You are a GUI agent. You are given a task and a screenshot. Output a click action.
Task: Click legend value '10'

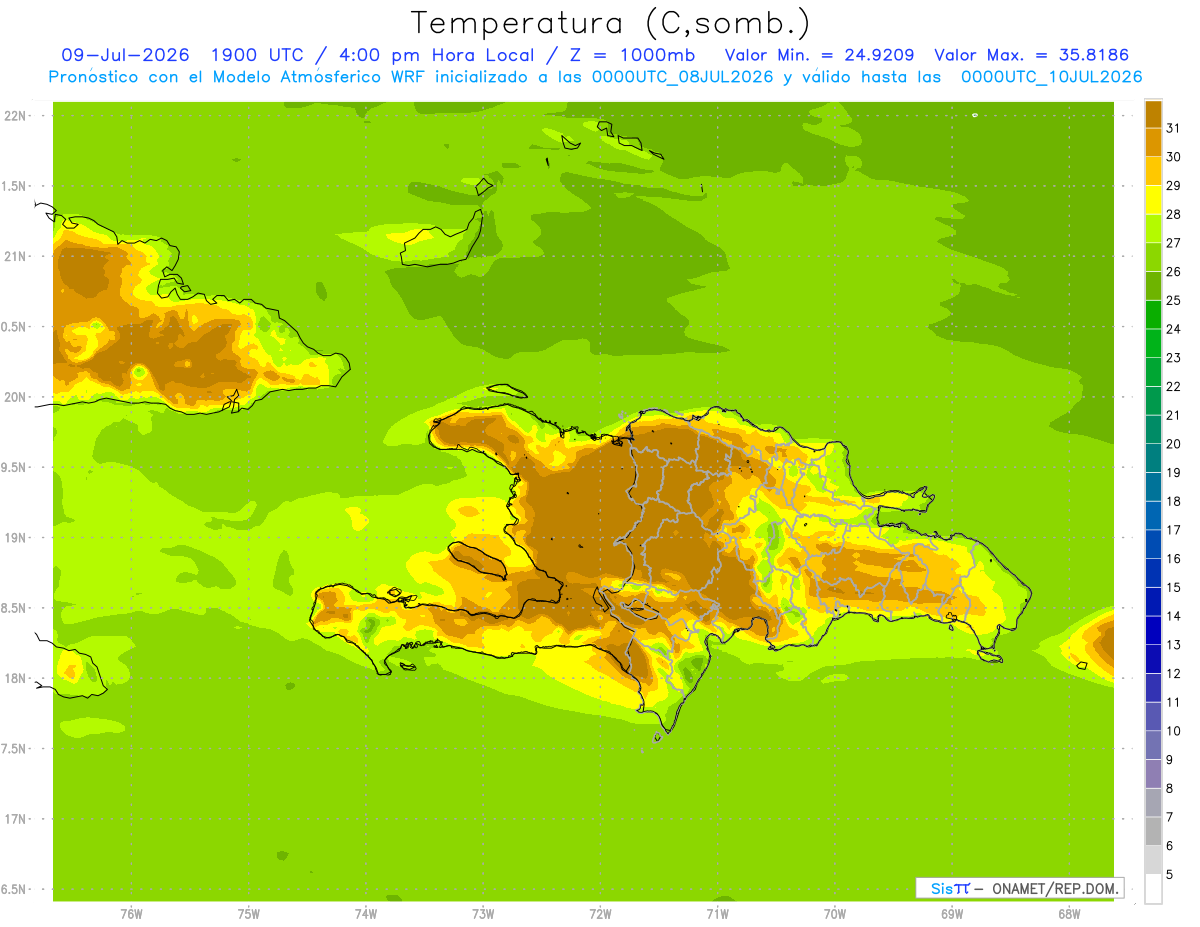coord(1174,731)
